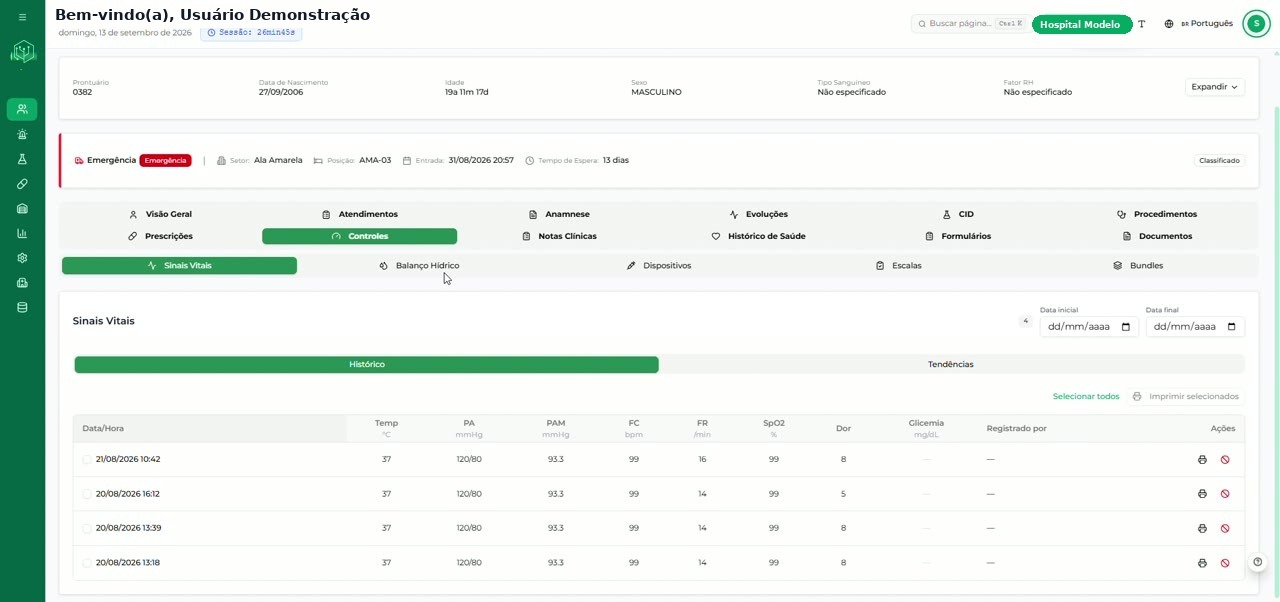Open the Prescrições tab
The height and width of the screenshot is (602, 1280).
[160, 236]
